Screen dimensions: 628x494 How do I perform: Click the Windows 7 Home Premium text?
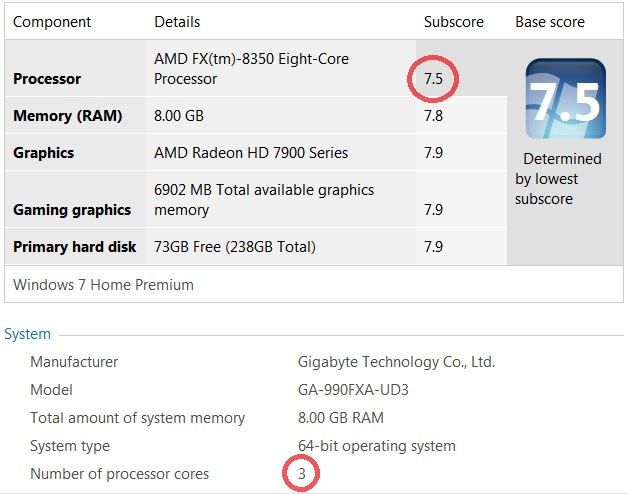[x=103, y=284]
